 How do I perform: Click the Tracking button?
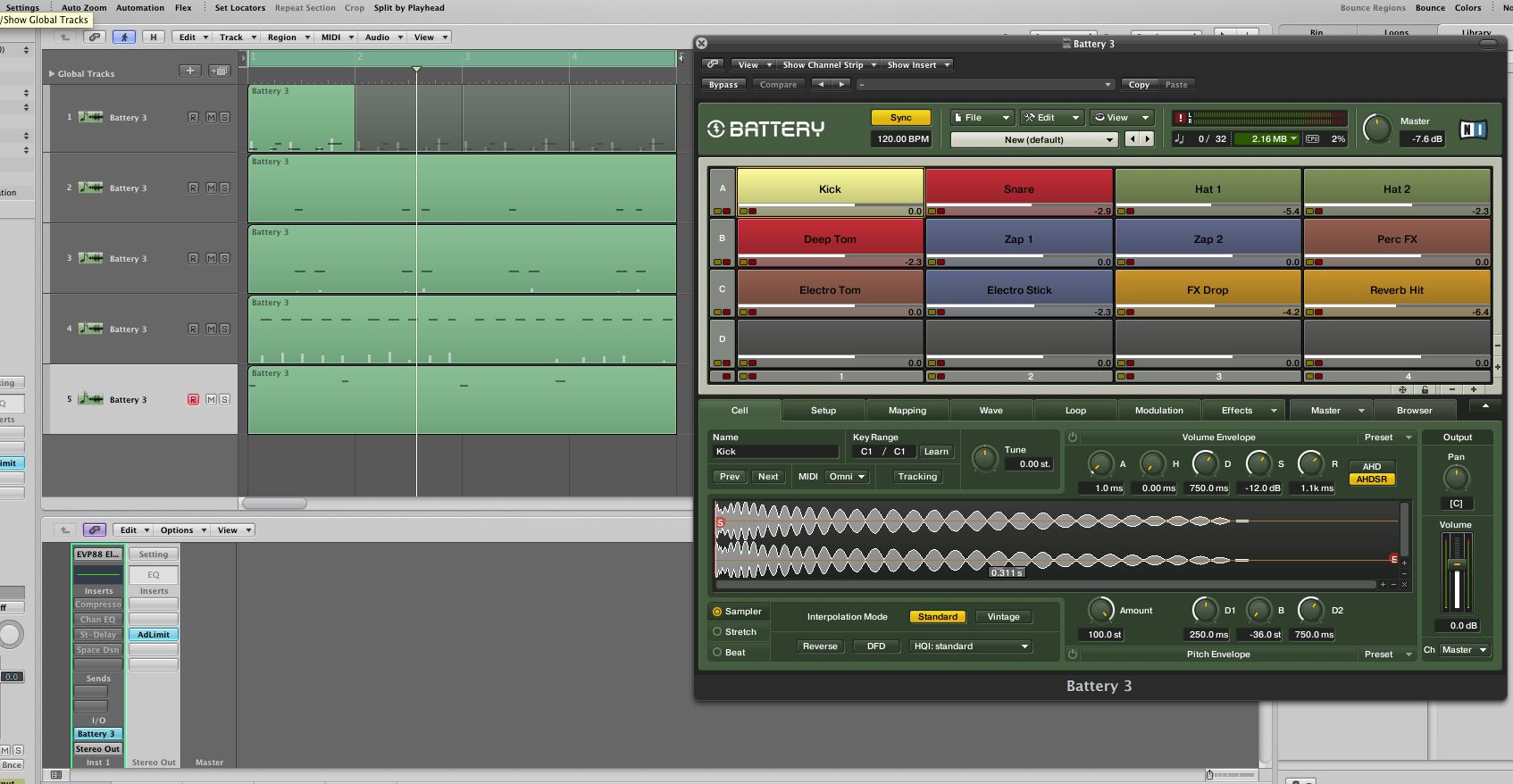[917, 477]
